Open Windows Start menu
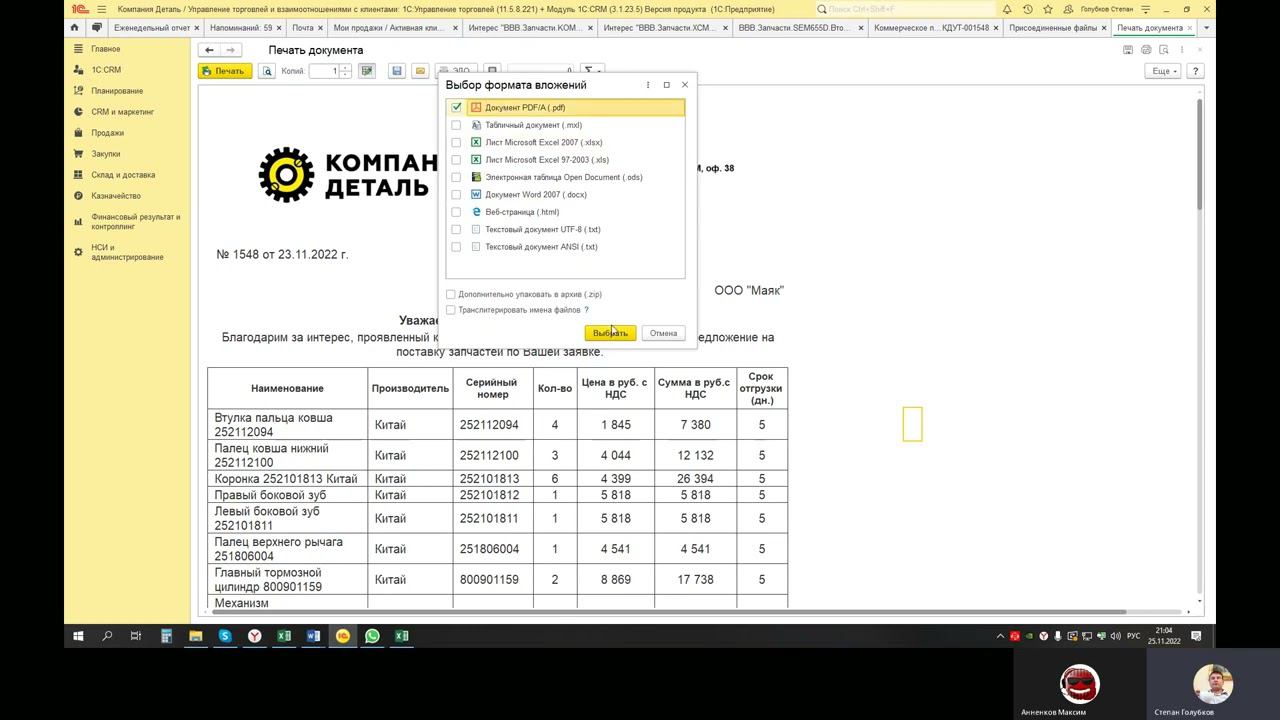The image size is (1280, 720). (78, 636)
